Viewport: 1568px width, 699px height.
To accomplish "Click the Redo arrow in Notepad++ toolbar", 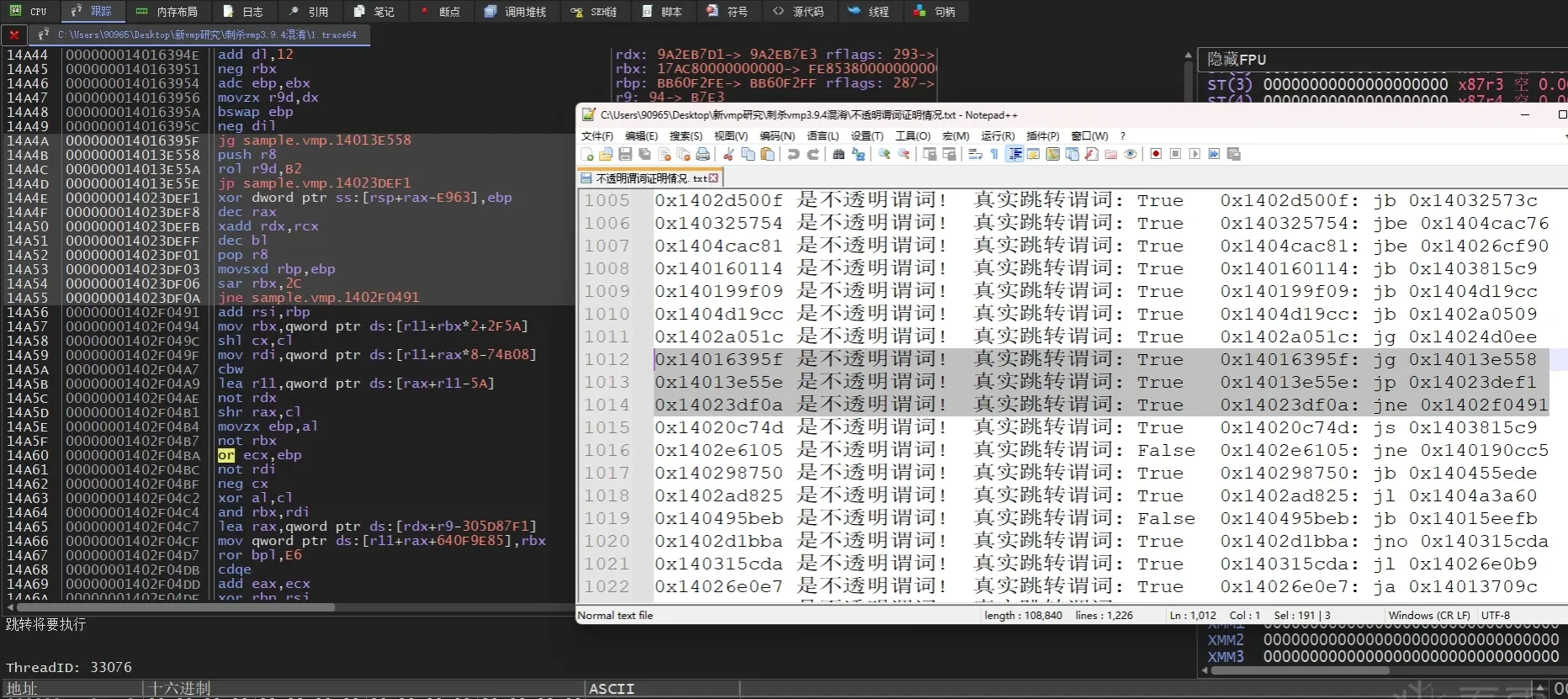I will pyautogui.click(x=813, y=154).
